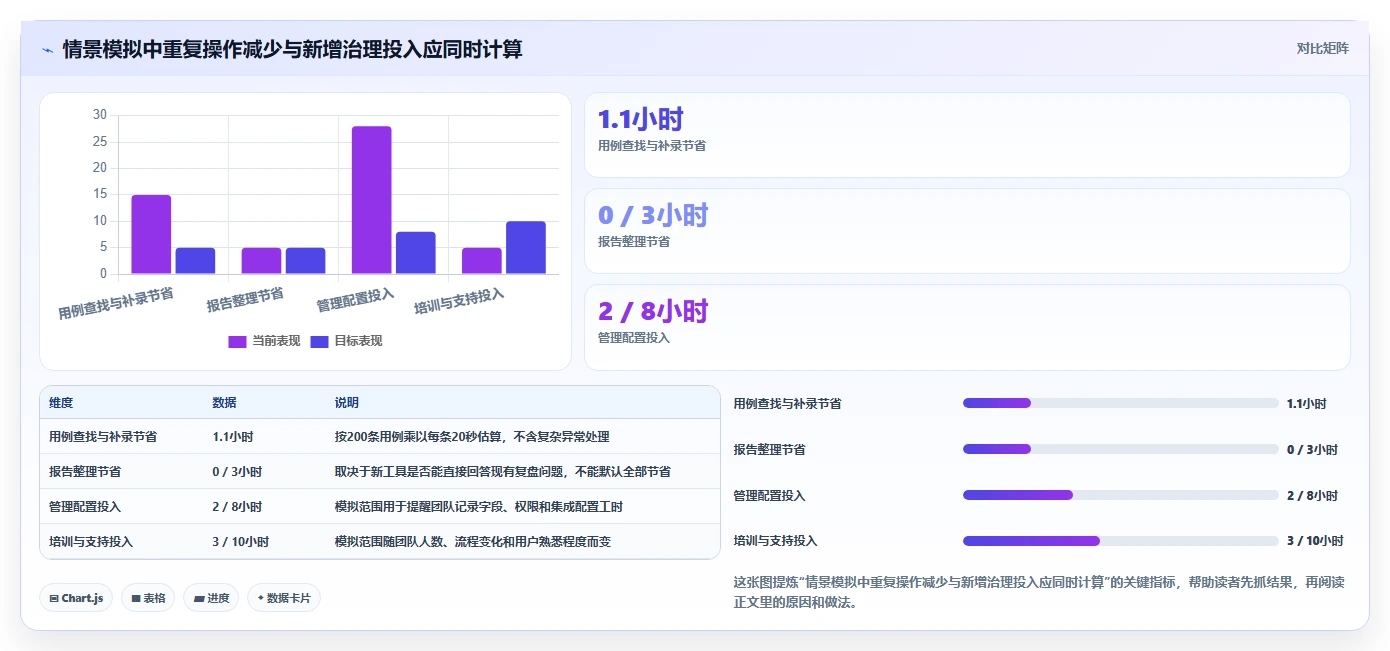Click the 2 / 8小时 管理配置投入 card

967,327
